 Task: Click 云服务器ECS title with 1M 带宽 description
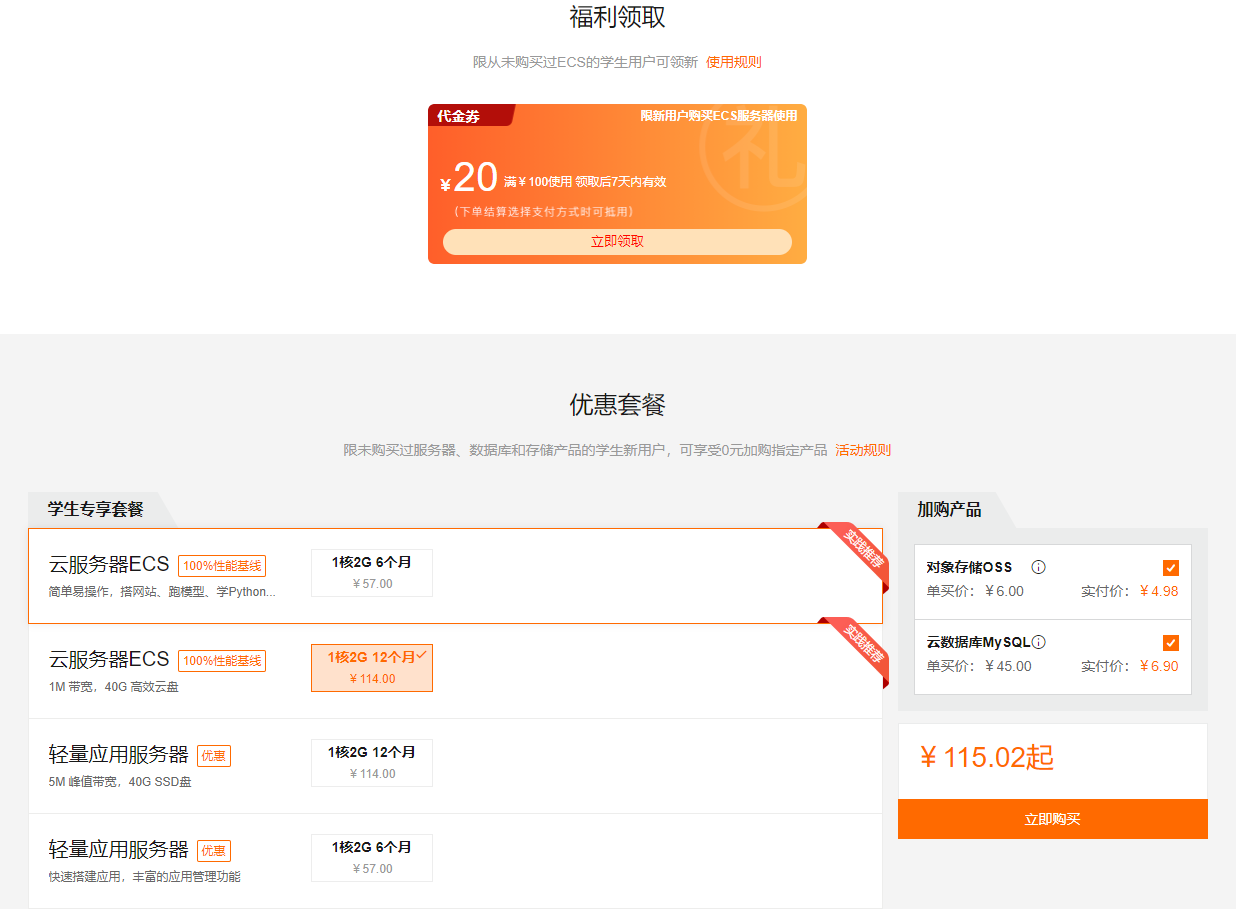(x=109, y=660)
